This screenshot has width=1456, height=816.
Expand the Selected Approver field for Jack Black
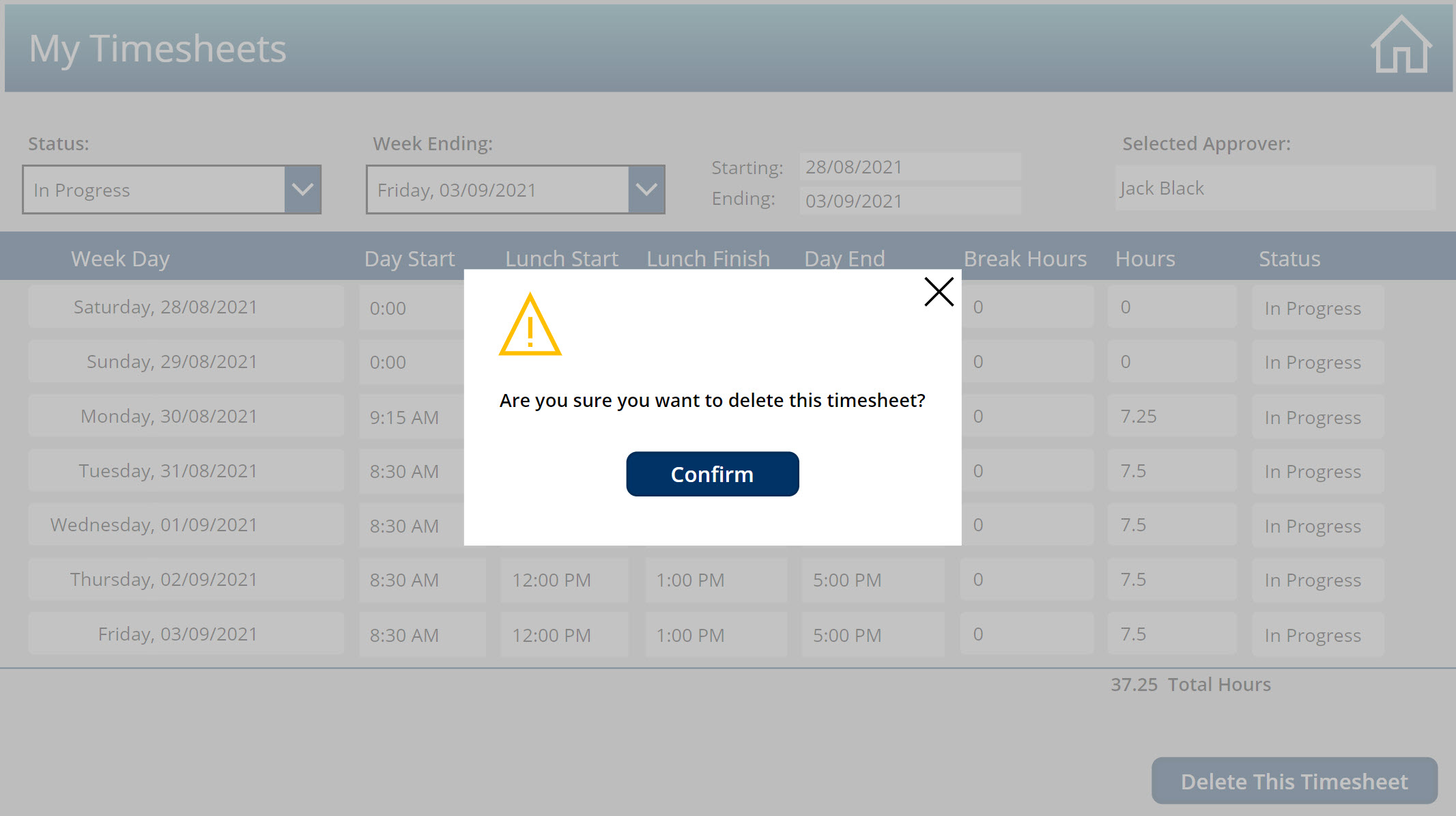tap(1274, 188)
